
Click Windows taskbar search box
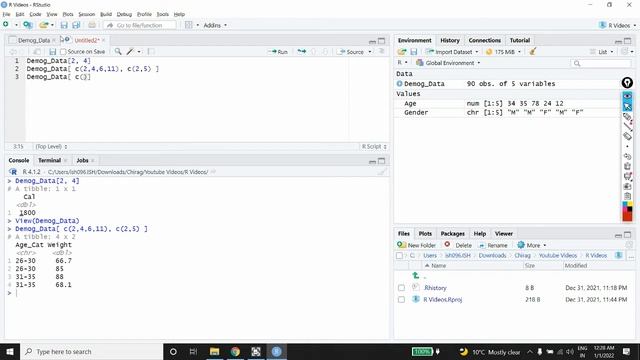[x=91, y=351]
